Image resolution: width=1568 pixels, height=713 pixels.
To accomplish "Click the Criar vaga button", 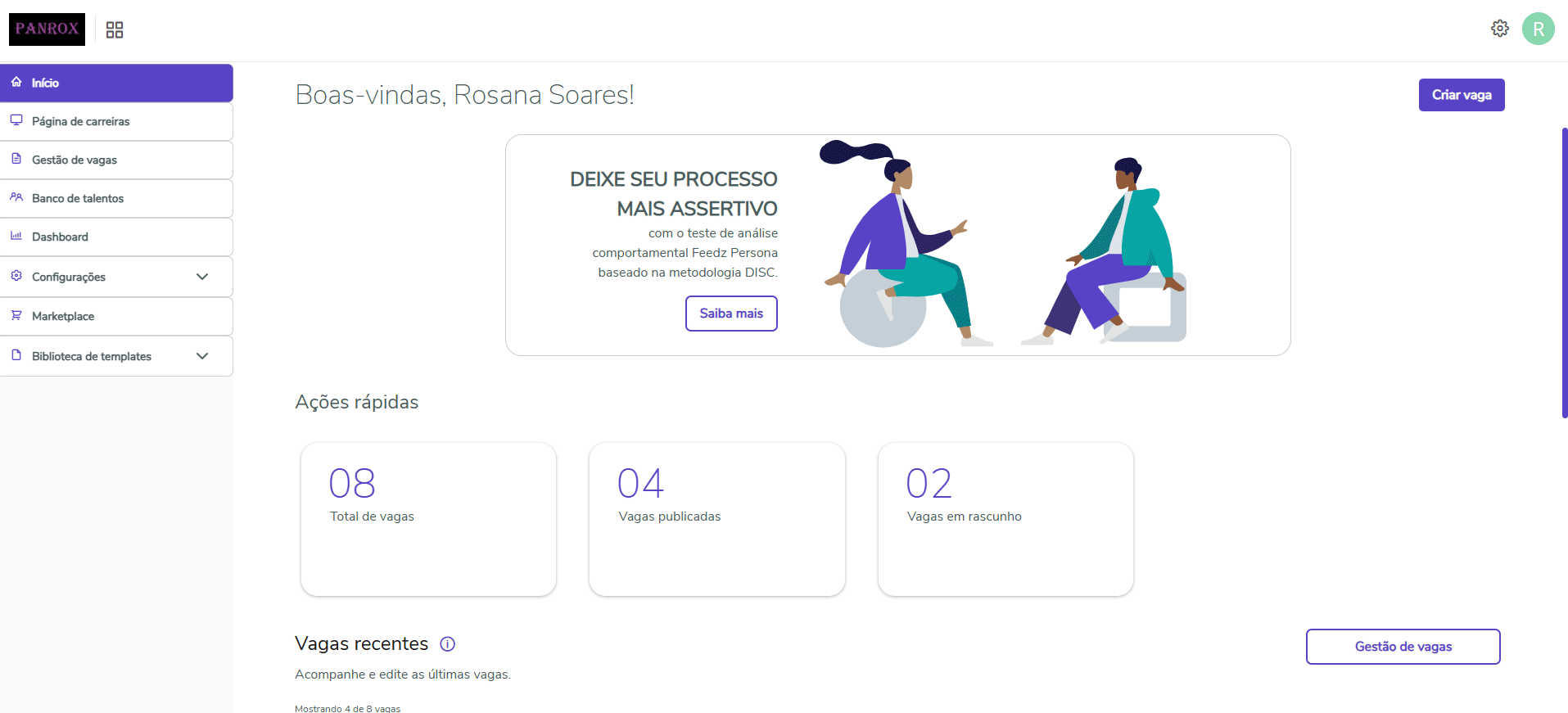I will [1462, 95].
